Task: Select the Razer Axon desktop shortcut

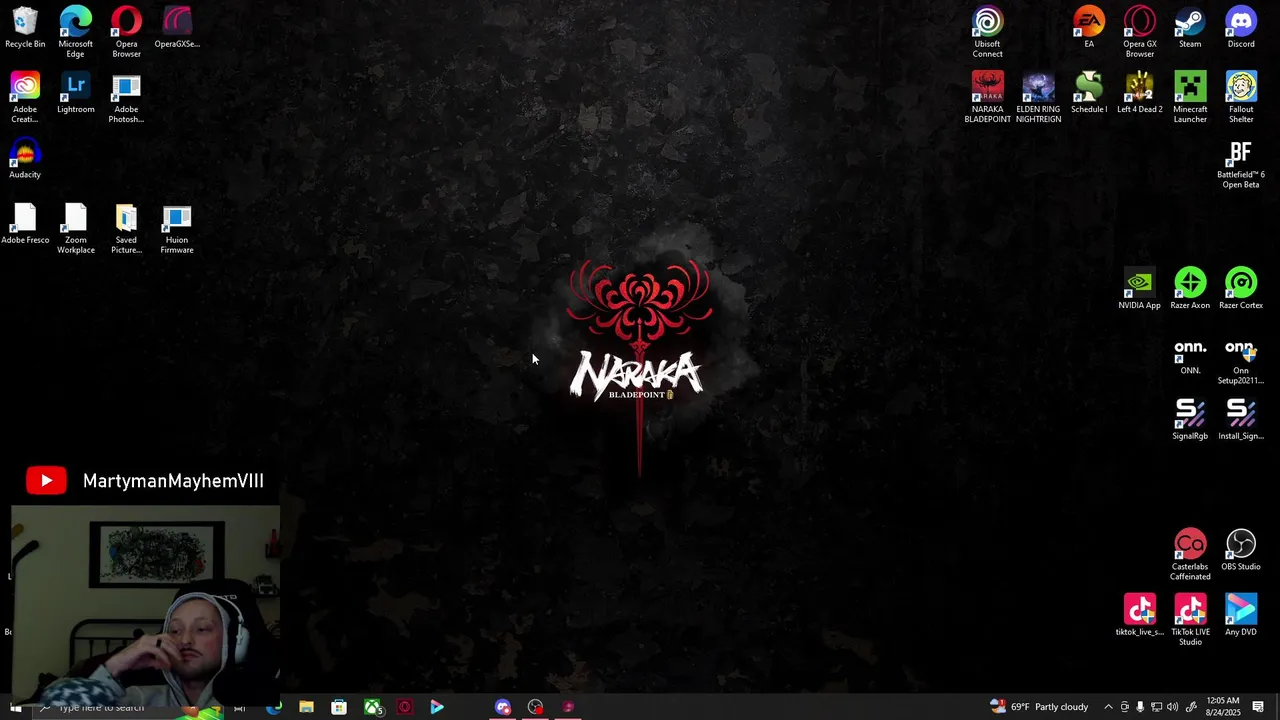Action: pos(1190,289)
